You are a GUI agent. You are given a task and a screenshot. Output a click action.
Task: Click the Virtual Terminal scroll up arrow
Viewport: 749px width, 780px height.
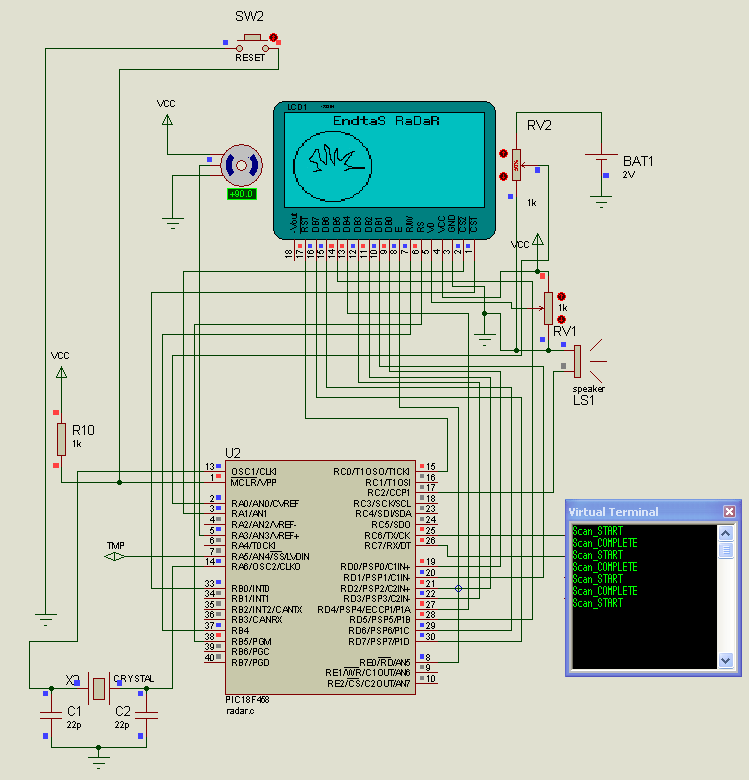point(726,534)
